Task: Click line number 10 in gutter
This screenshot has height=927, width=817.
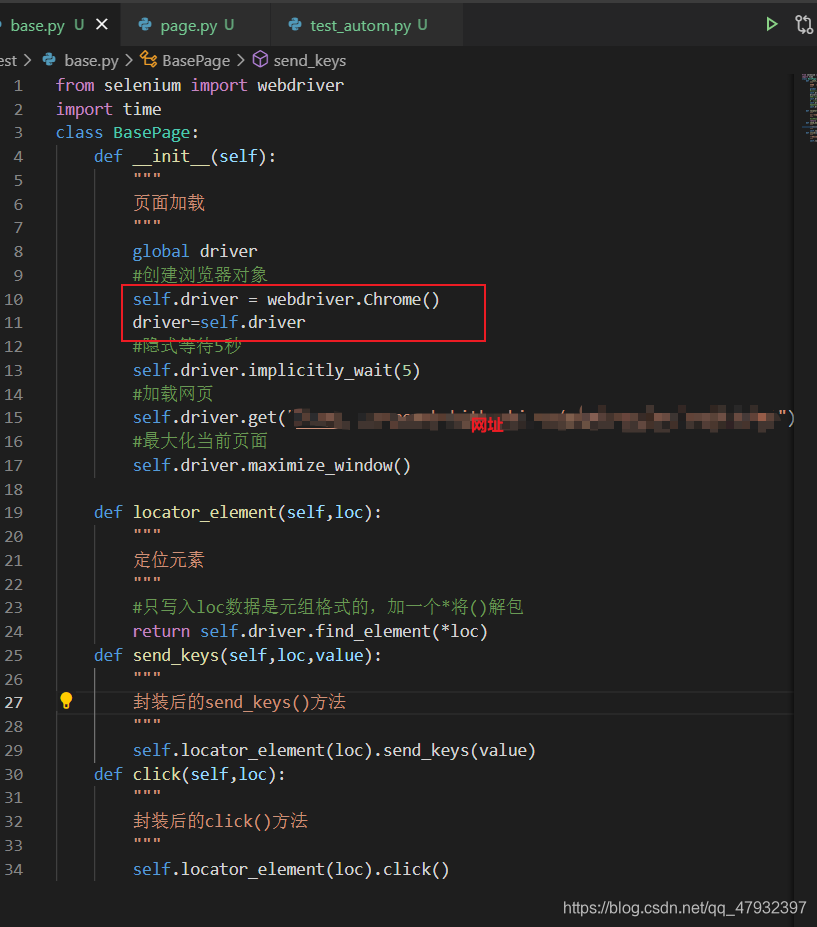Action: coord(14,299)
